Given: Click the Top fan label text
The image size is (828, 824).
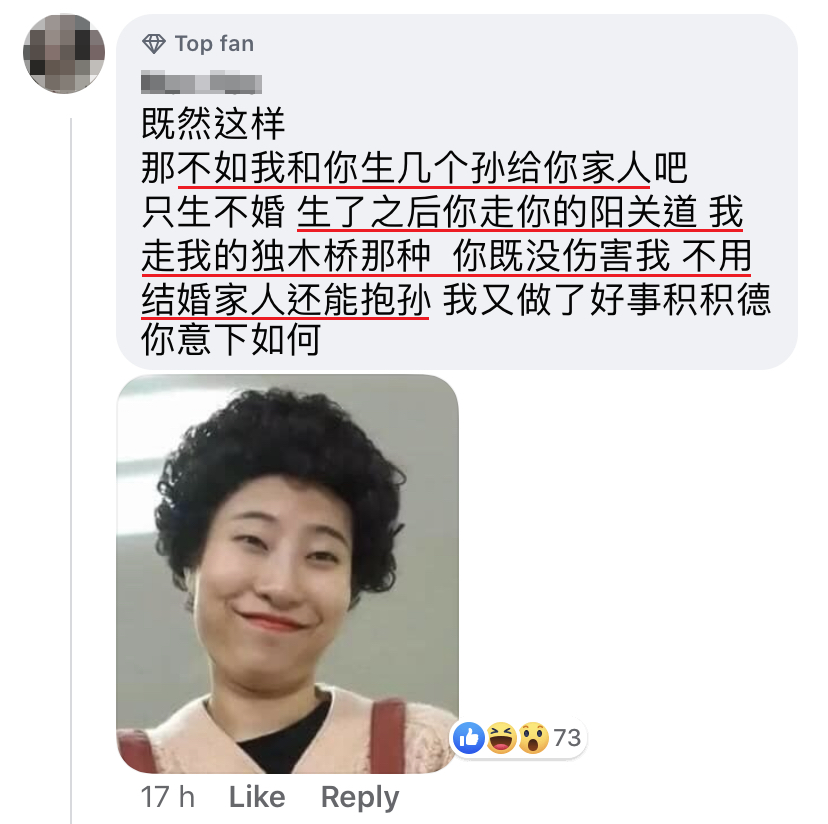Looking at the screenshot, I should (214, 44).
